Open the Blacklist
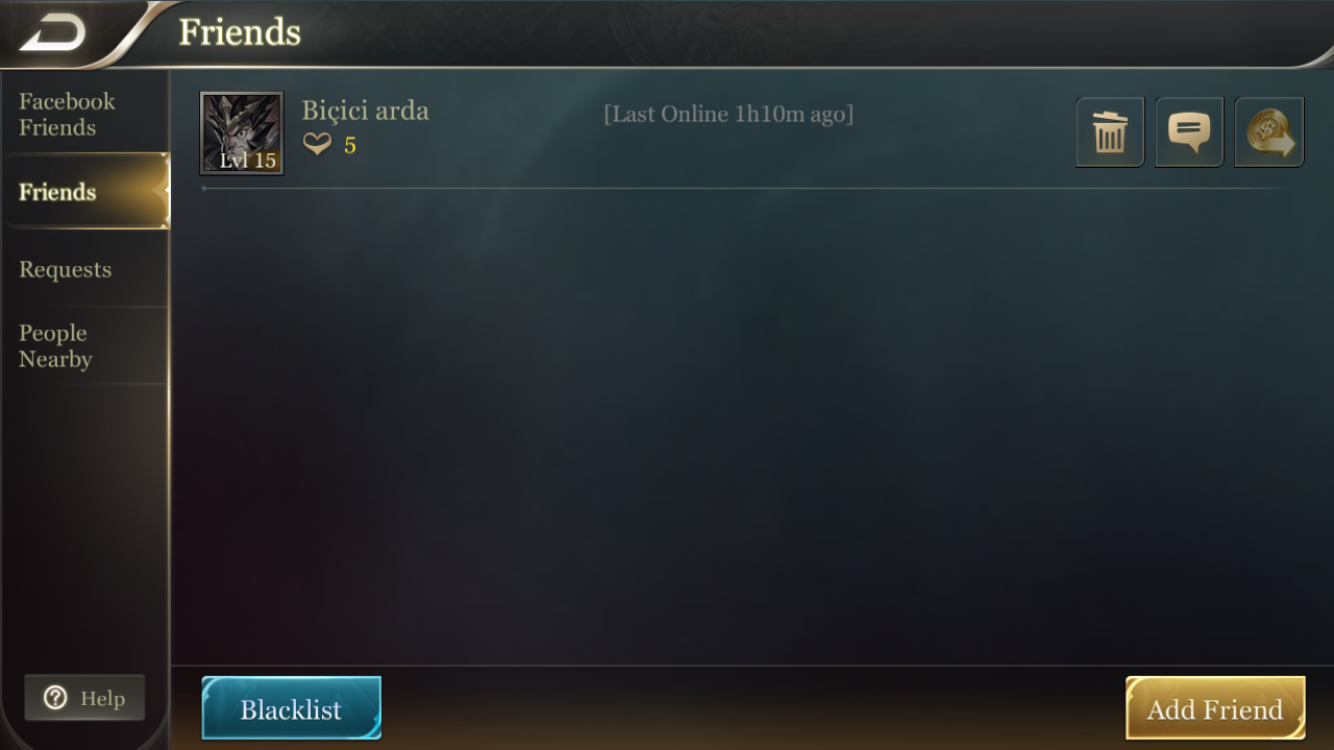Image resolution: width=1334 pixels, height=750 pixels. point(291,708)
